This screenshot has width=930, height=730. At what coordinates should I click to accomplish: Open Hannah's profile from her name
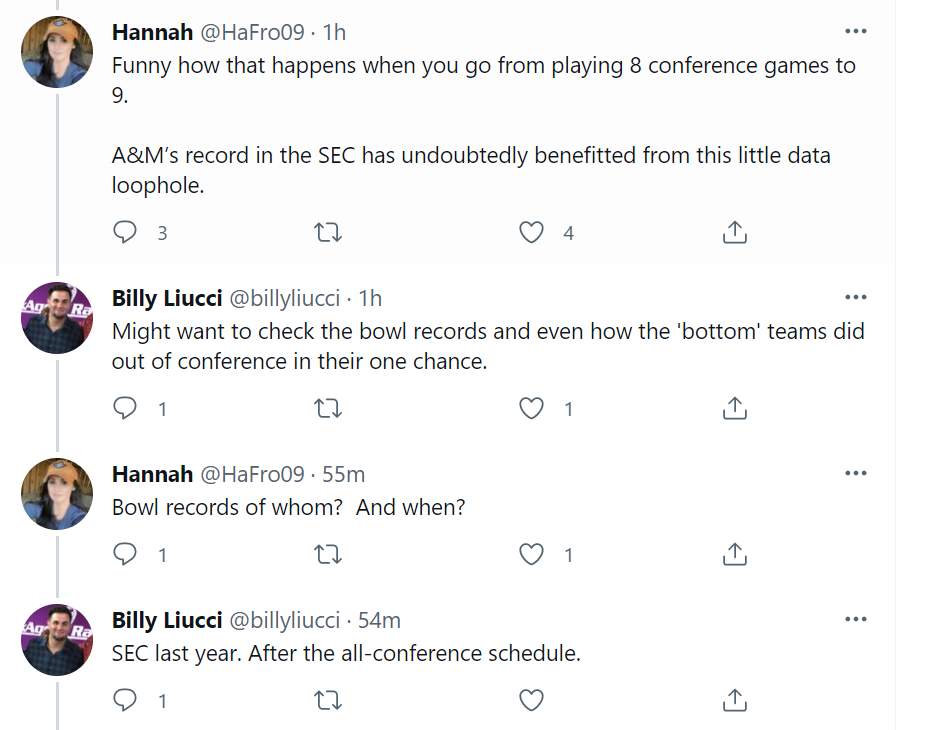152,32
